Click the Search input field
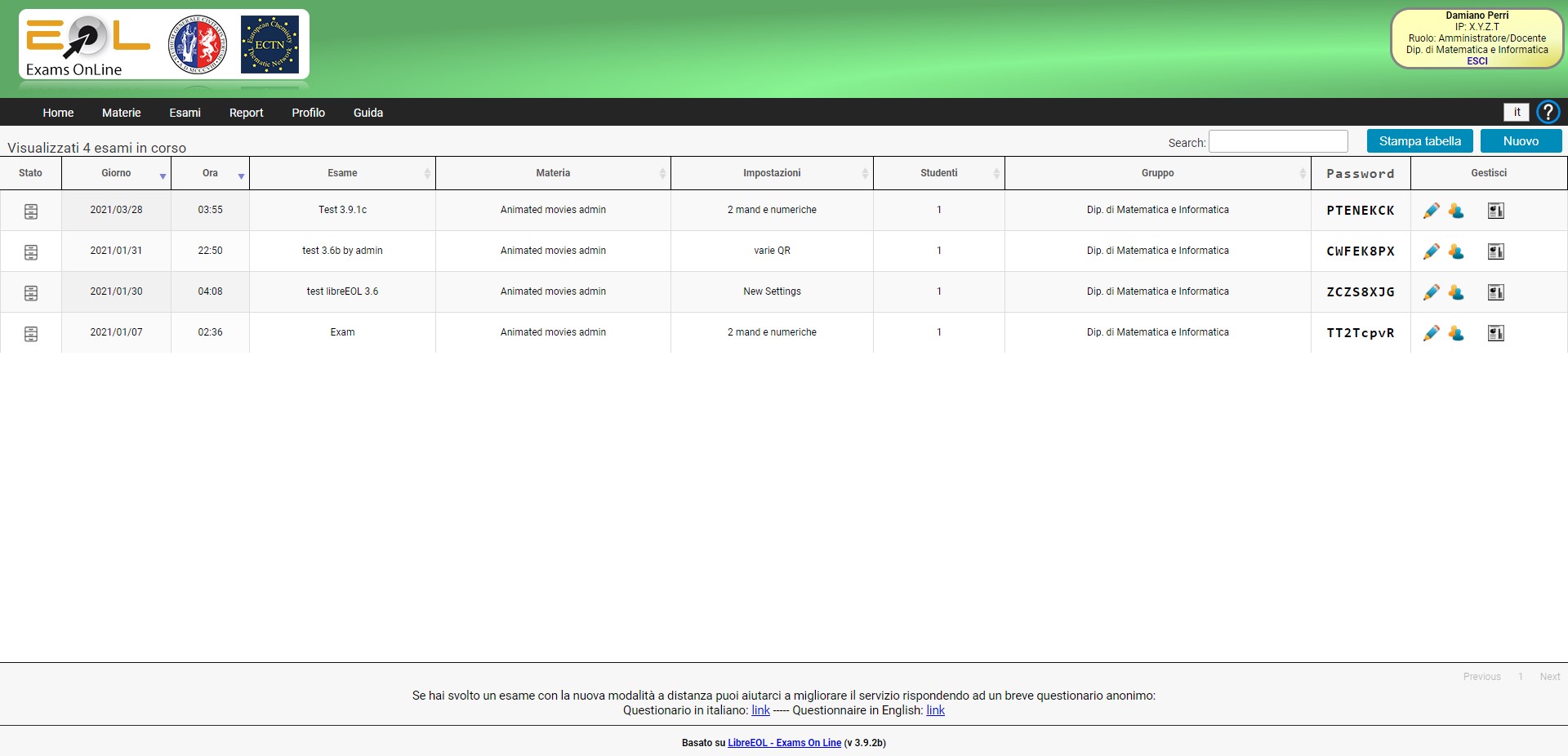The image size is (1568, 756). coord(1278,141)
